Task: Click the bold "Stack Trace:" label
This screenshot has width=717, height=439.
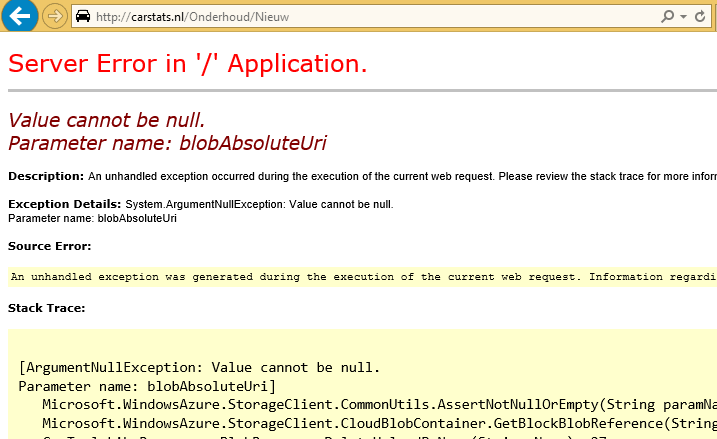Action: point(47,308)
